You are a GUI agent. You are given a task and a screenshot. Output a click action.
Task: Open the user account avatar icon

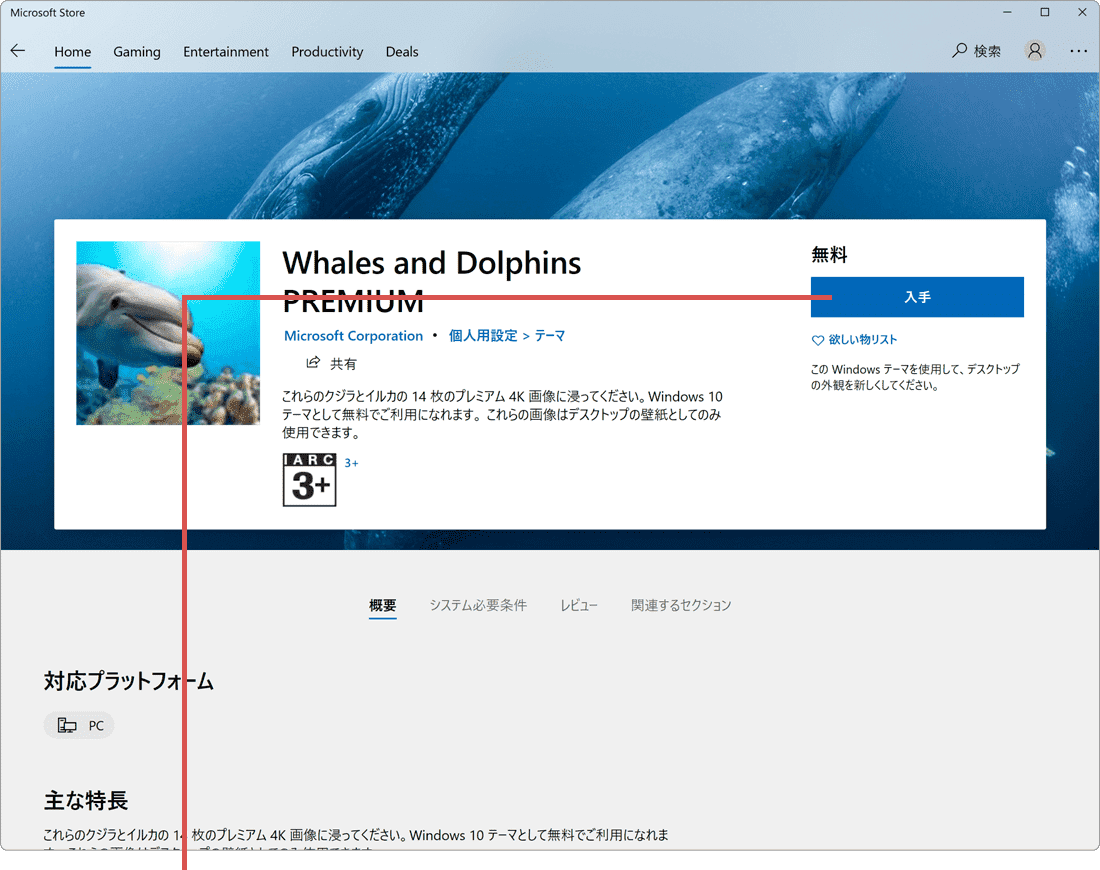[x=1035, y=51]
